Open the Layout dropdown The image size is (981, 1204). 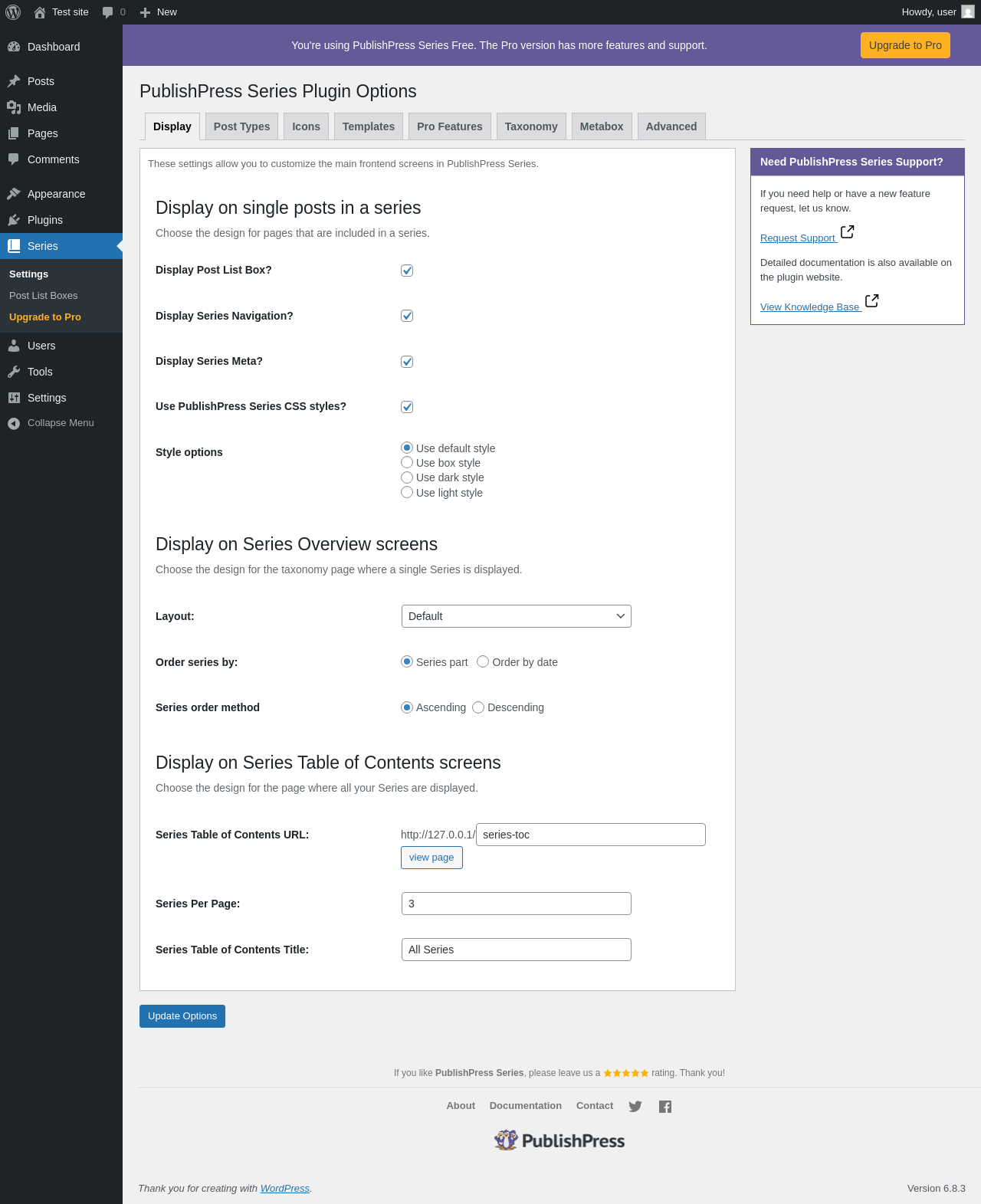click(x=516, y=616)
